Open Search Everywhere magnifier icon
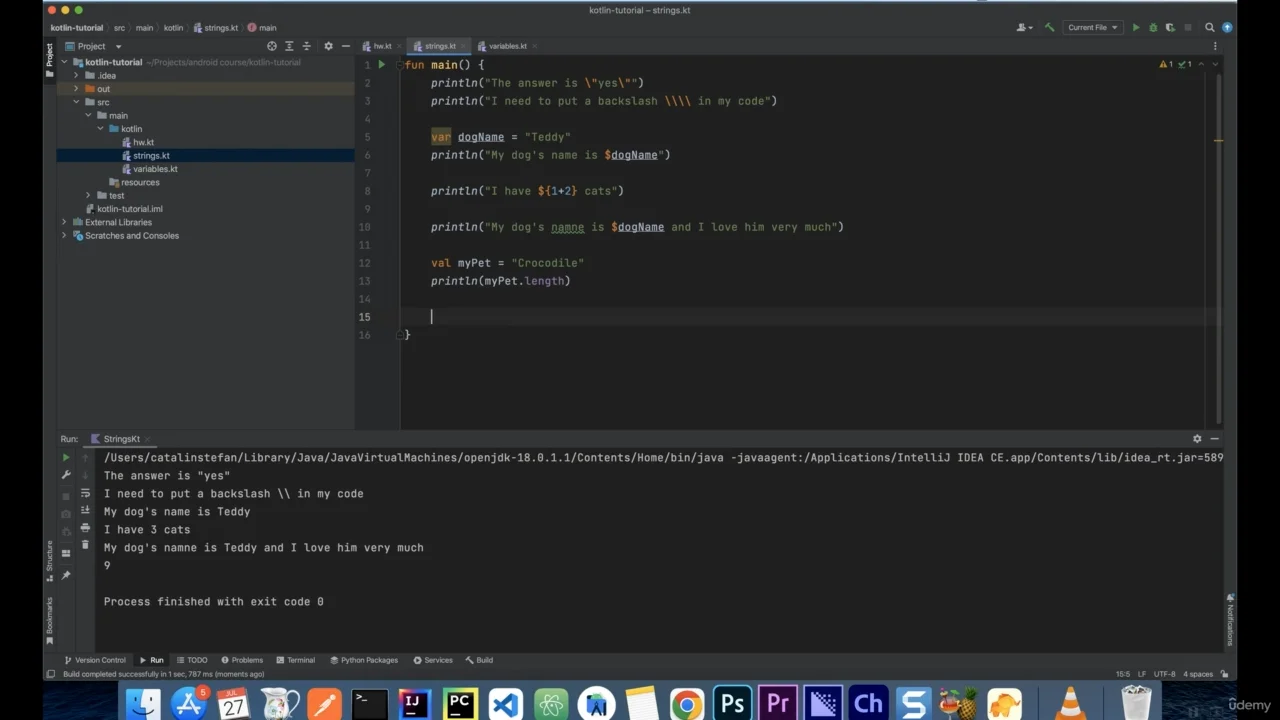 [1209, 28]
